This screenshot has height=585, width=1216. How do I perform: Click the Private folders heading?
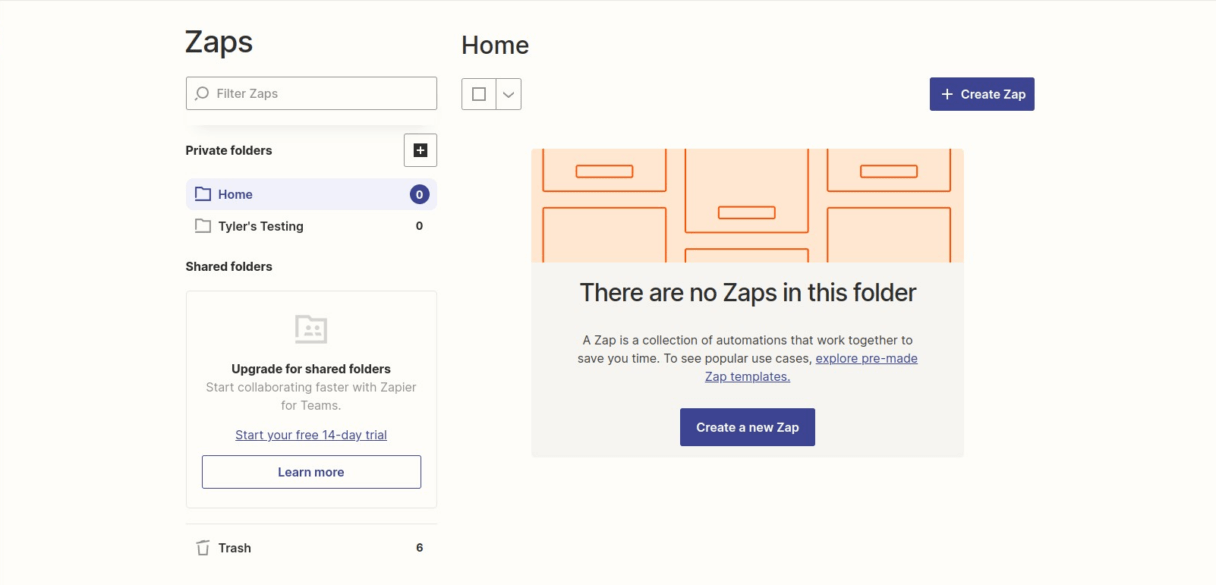tap(229, 150)
